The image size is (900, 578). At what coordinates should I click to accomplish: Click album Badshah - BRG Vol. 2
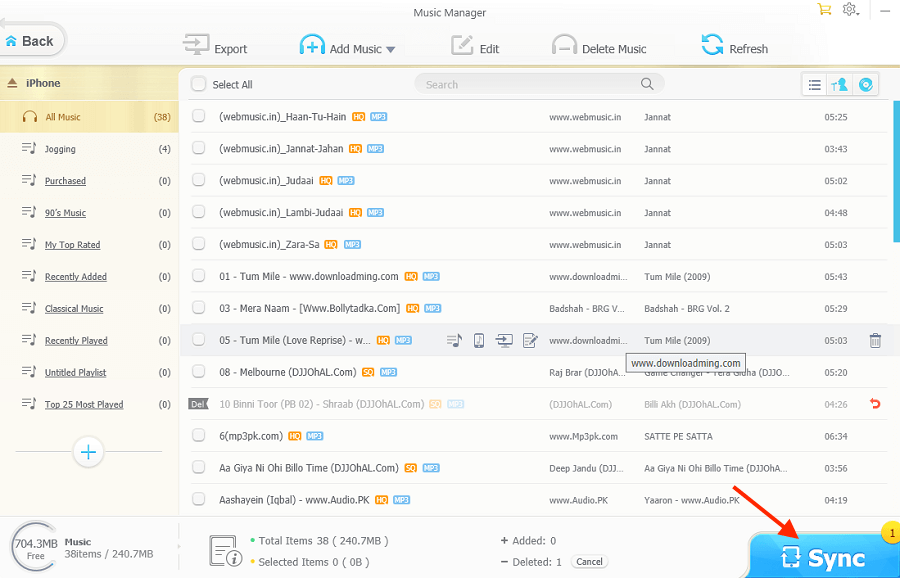pyautogui.click(x=686, y=309)
